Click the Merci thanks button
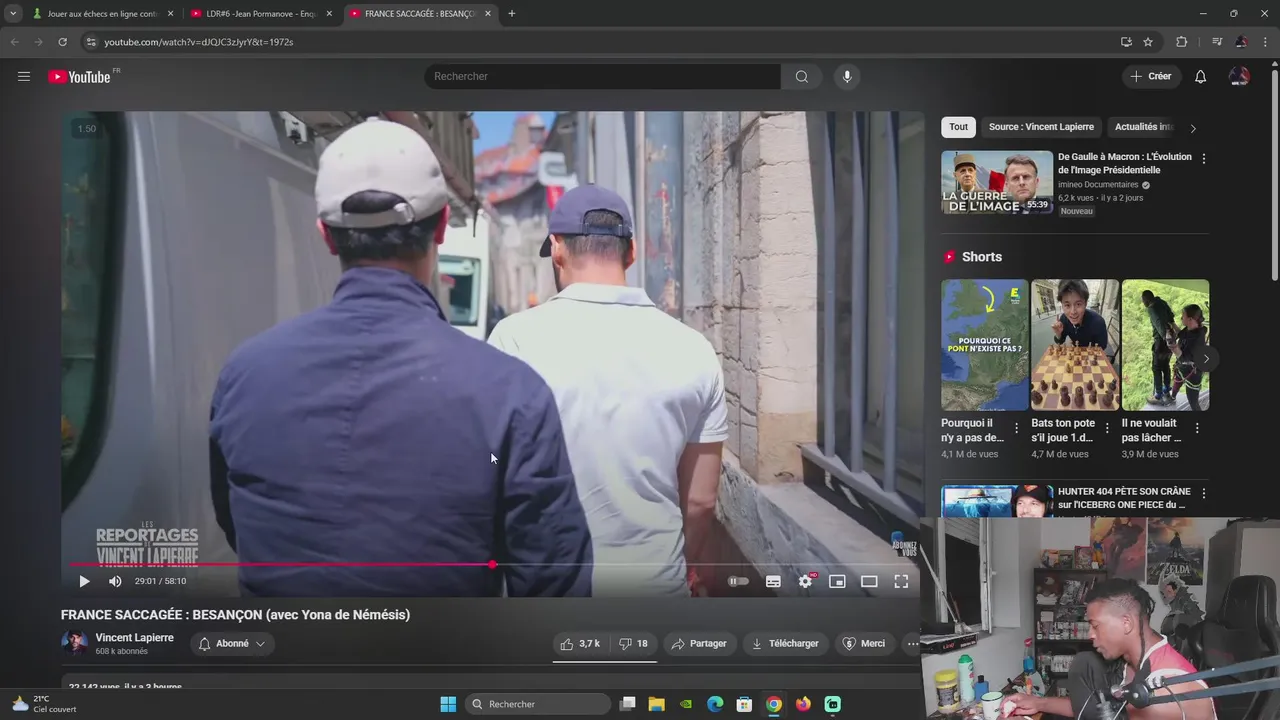Image resolution: width=1280 pixels, height=720 pixels. click(x=864, y=644)
